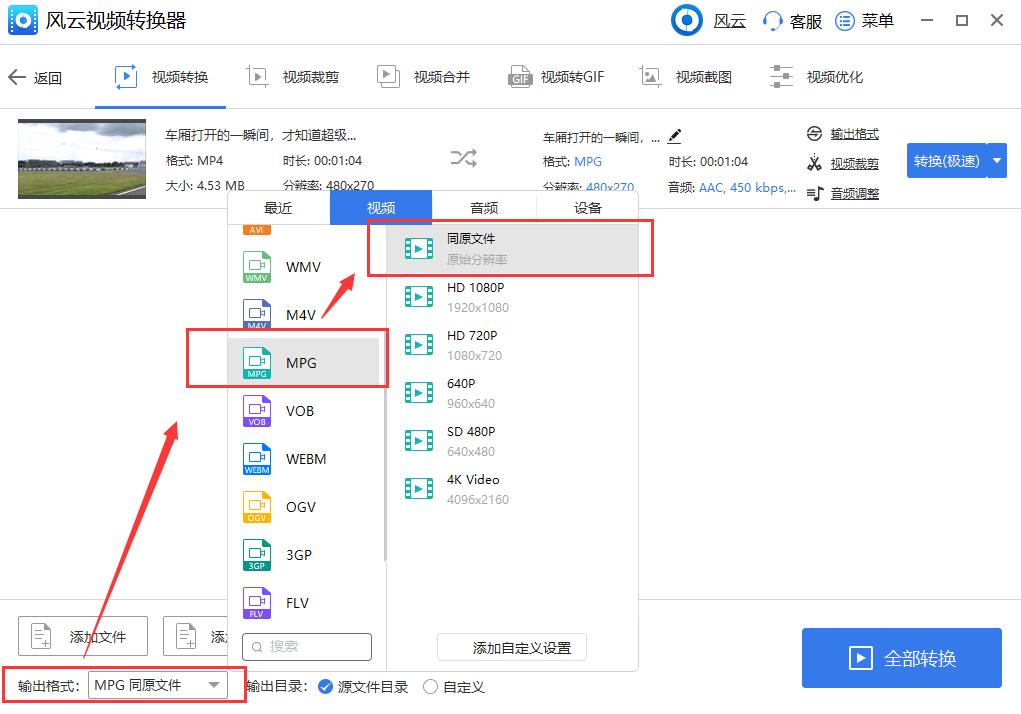Viewport: 1021px width, 714px height.
Task: Click inside the 搜索 search field
Action: click(310, 647)
